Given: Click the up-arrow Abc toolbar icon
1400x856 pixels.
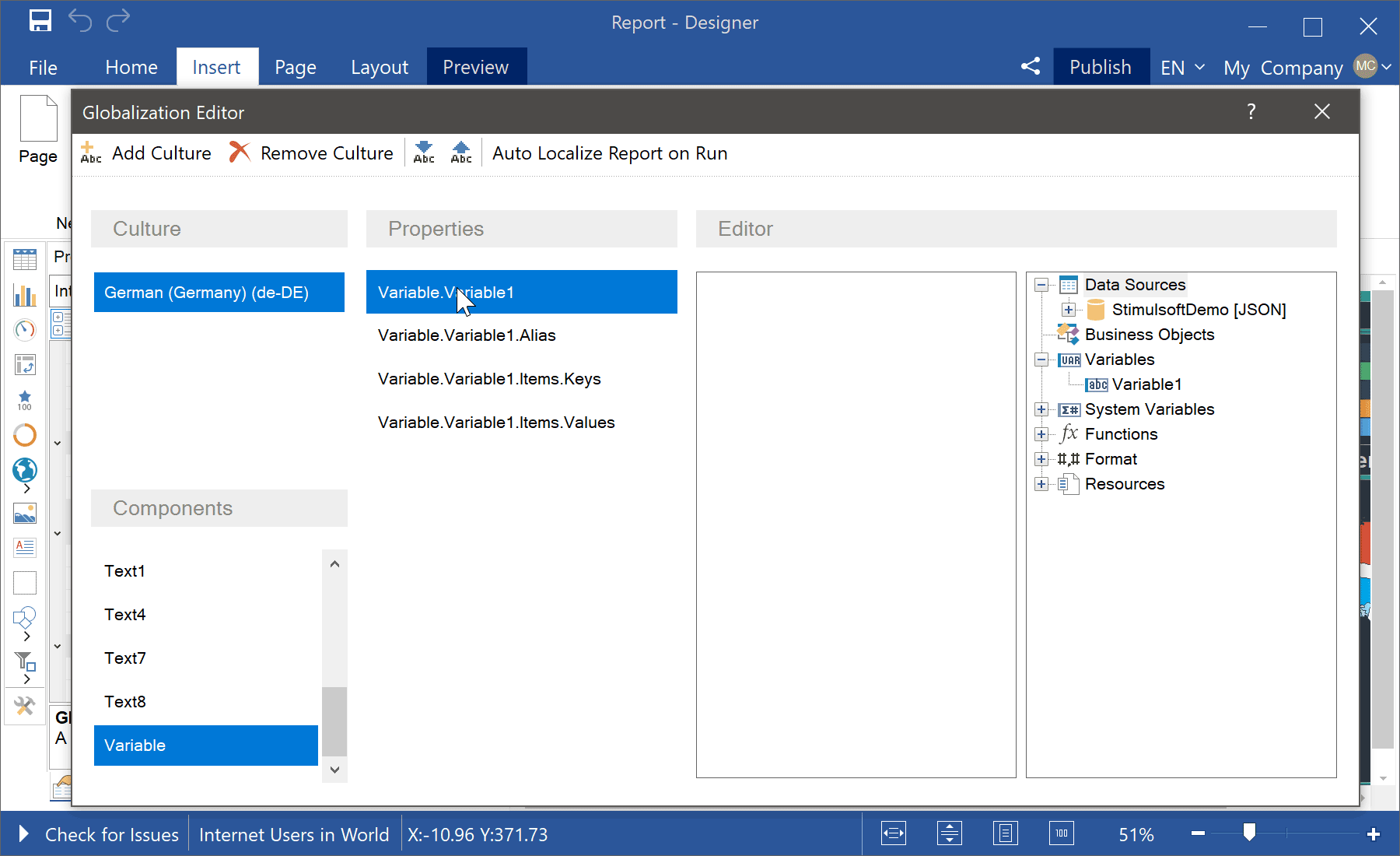Looking at the screenshot, I should point(461,153).
